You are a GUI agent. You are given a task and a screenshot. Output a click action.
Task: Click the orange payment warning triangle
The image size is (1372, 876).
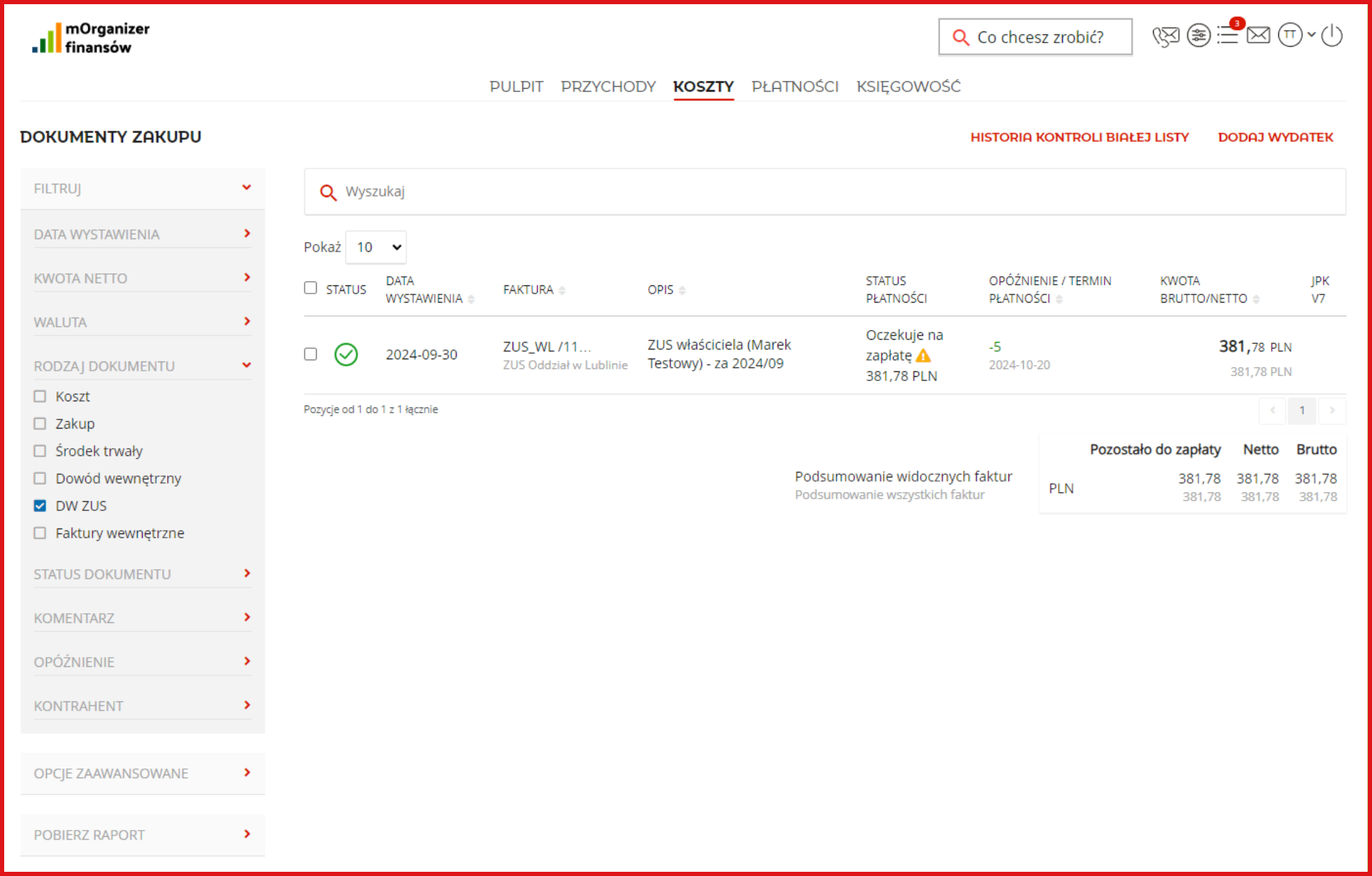(924, 356)
